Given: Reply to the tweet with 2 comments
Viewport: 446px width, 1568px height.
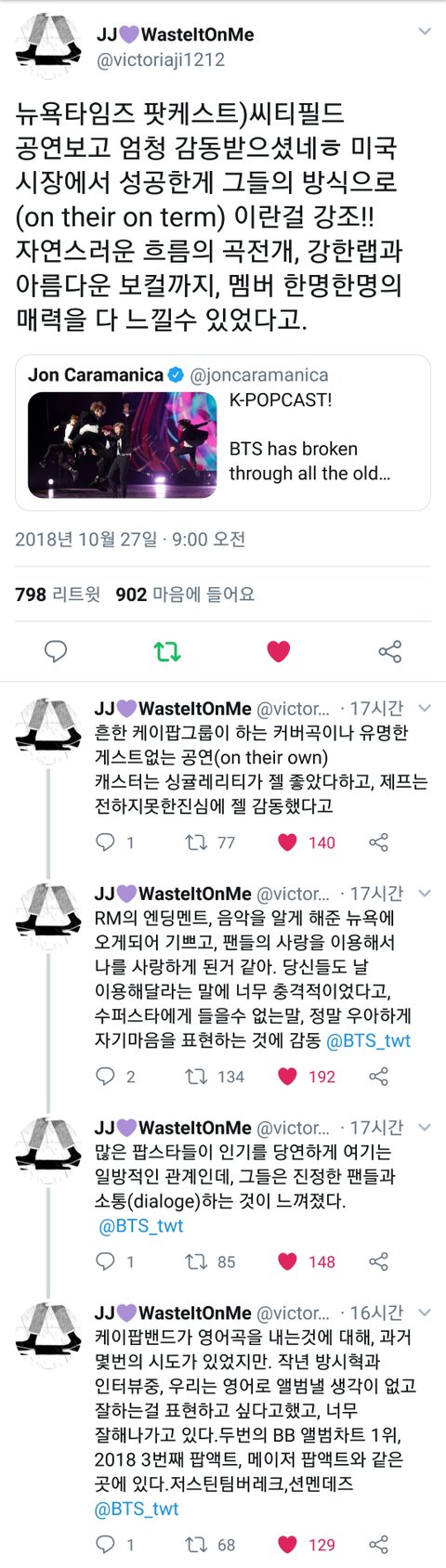Looking at the screenshot, I should pyautogui.click(x=106, y=1077).
